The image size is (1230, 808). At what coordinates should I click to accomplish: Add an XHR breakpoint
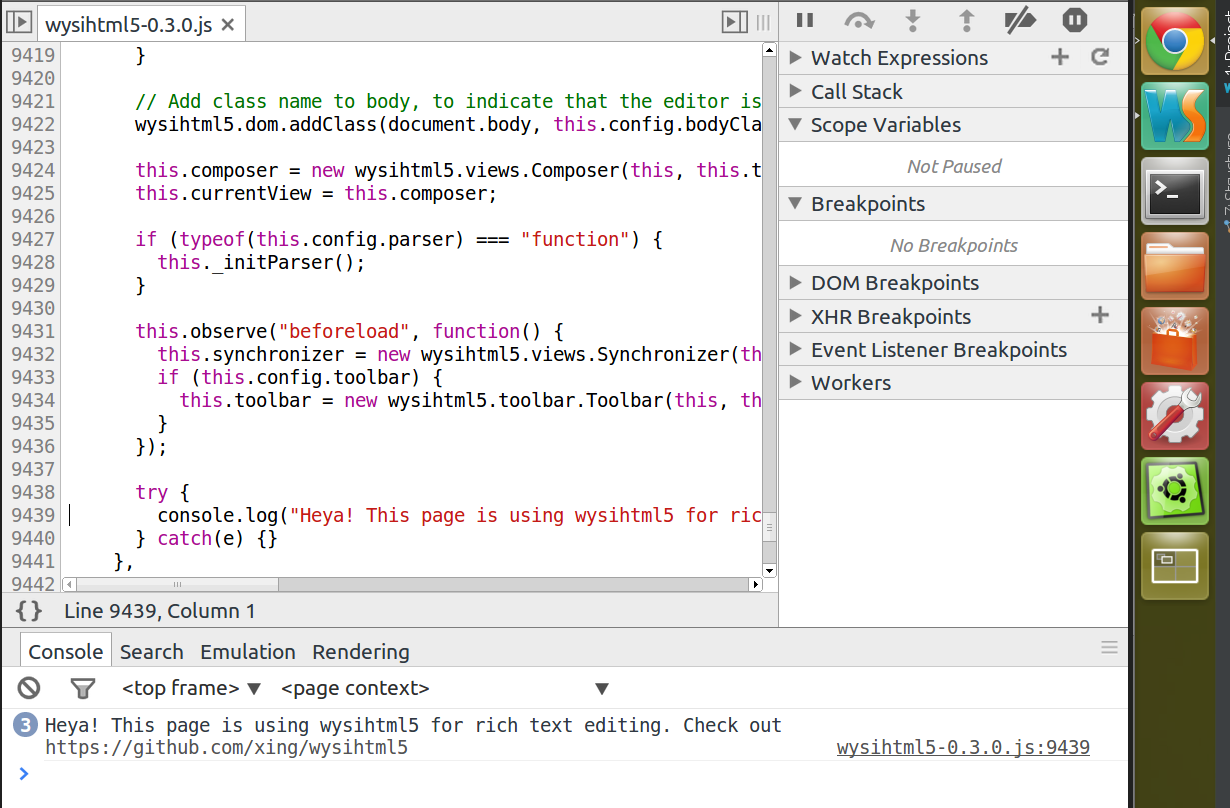point(1100,316)
